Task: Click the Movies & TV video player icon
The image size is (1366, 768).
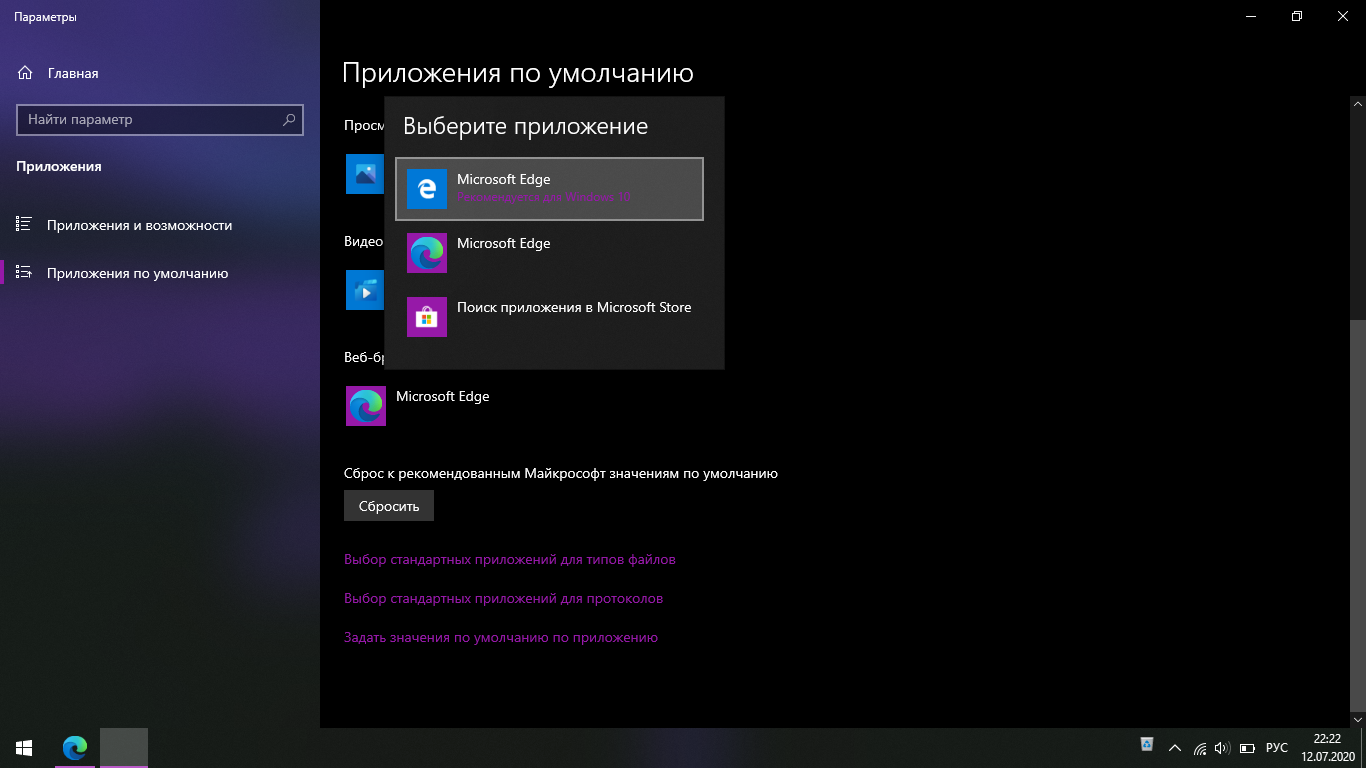Action: point(364,290)
